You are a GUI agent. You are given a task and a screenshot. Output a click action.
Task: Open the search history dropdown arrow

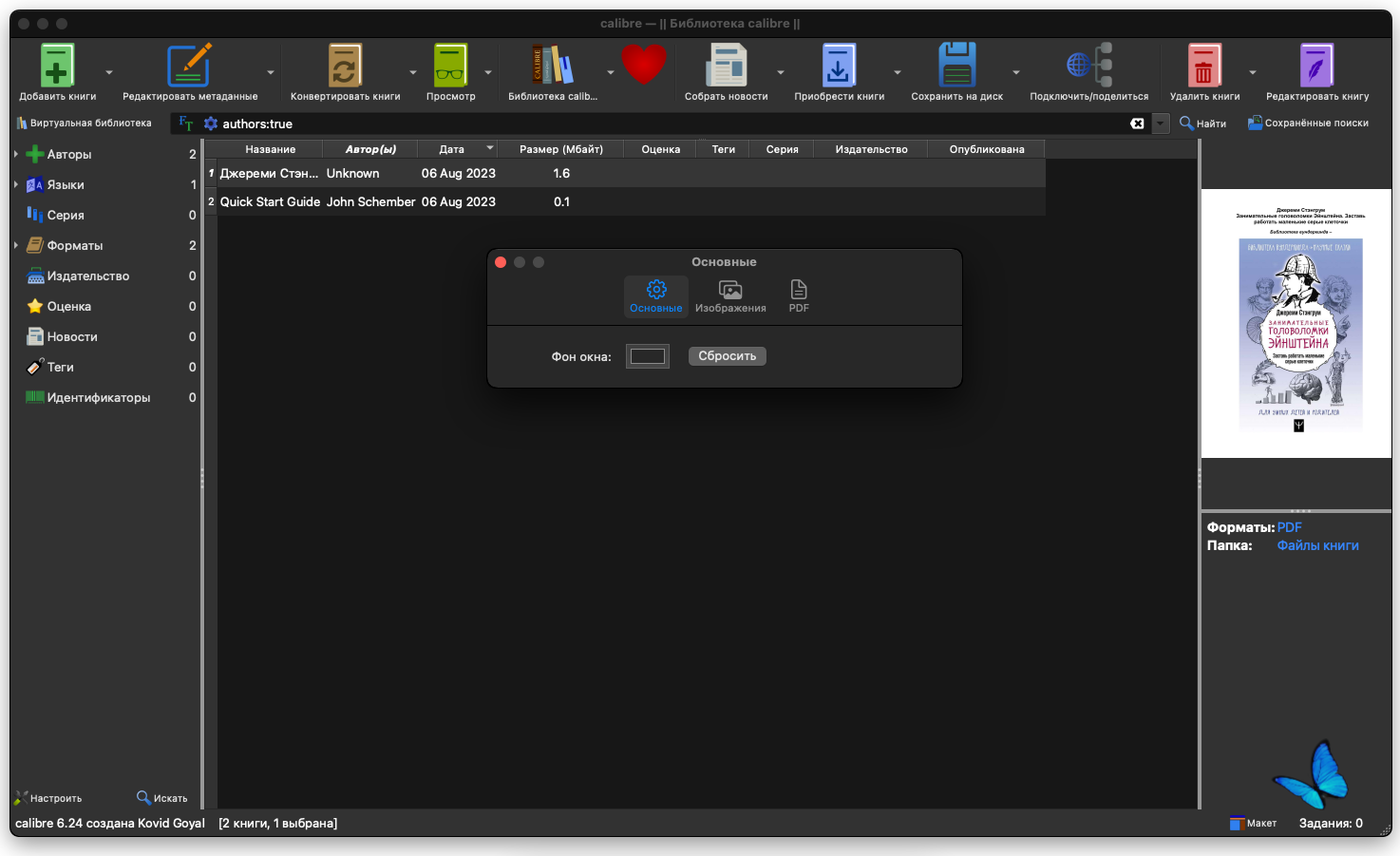pos(1161,124)
